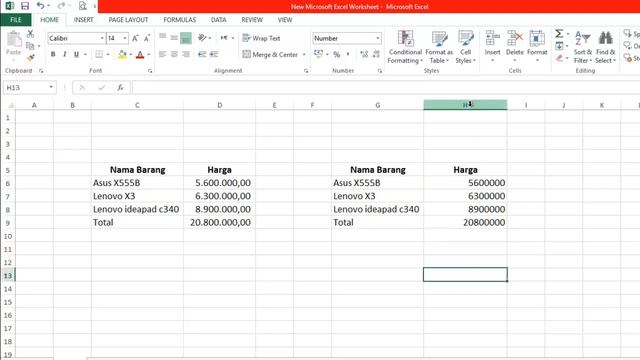Open the Find & Select dropdown
This screenshot has height=360, width=640.
[605, 47]
